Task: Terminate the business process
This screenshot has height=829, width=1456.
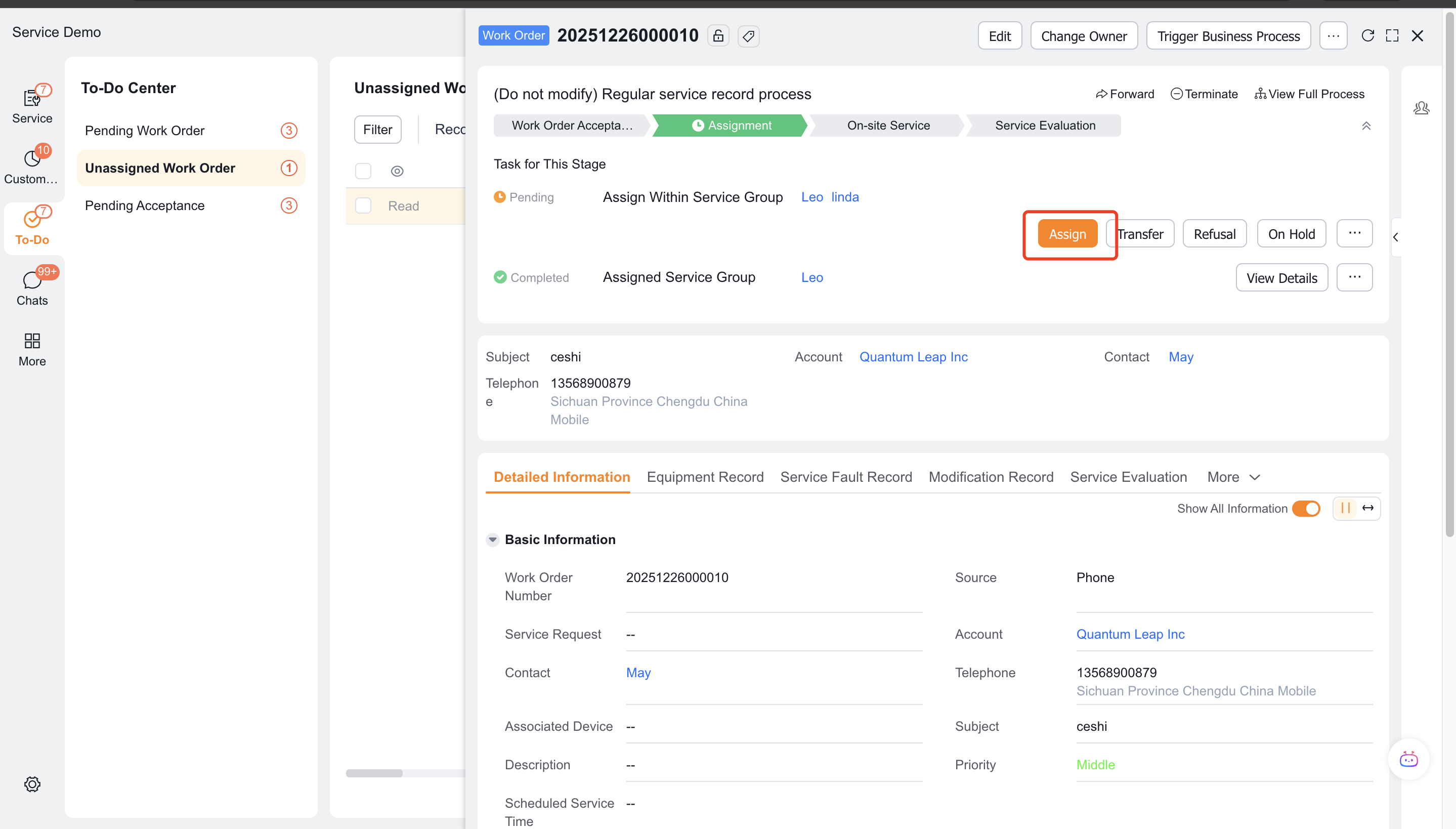Action: [x=1204, y=94]
